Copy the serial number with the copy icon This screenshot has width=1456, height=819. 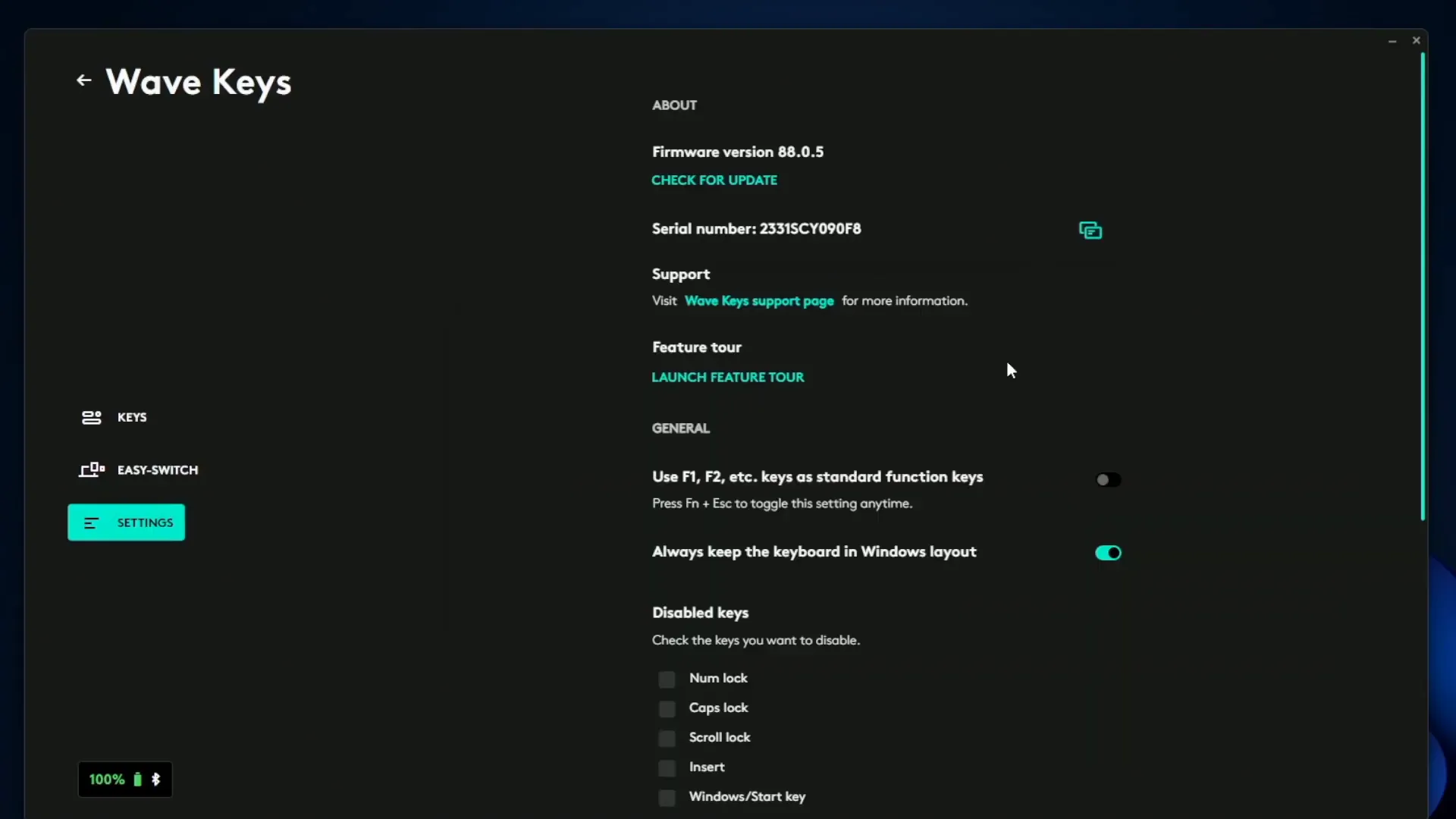[x=1090, y=231]
